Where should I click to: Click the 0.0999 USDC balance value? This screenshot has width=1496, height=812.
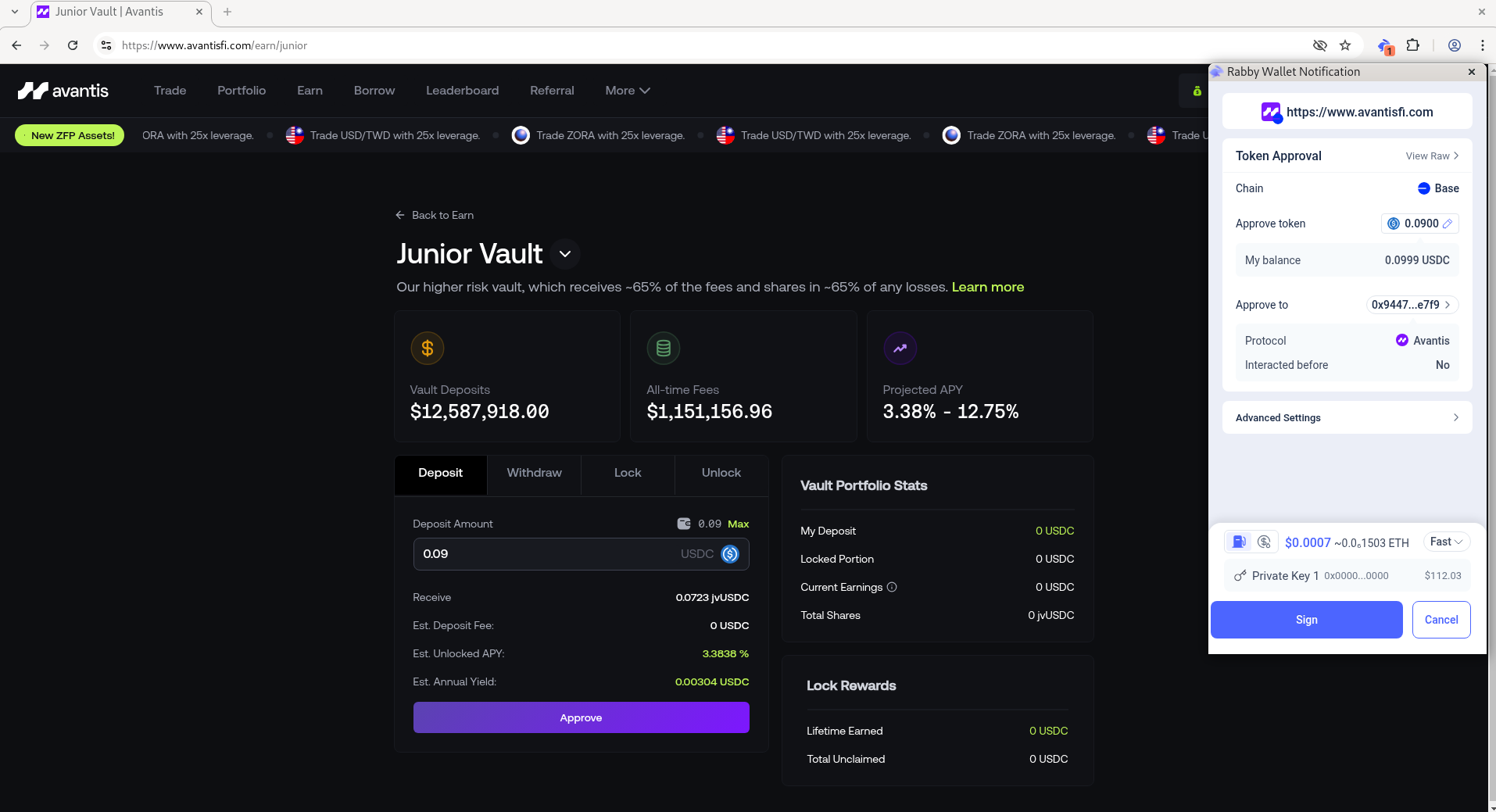[x=1417, y=260]
